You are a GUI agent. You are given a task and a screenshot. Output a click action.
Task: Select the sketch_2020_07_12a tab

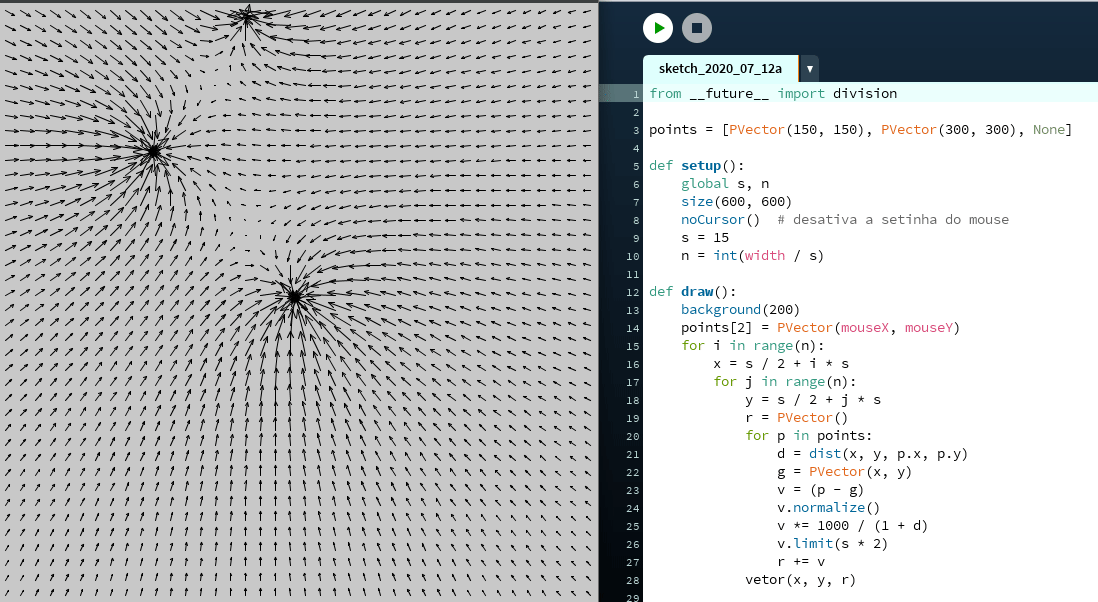pos(720,68)
